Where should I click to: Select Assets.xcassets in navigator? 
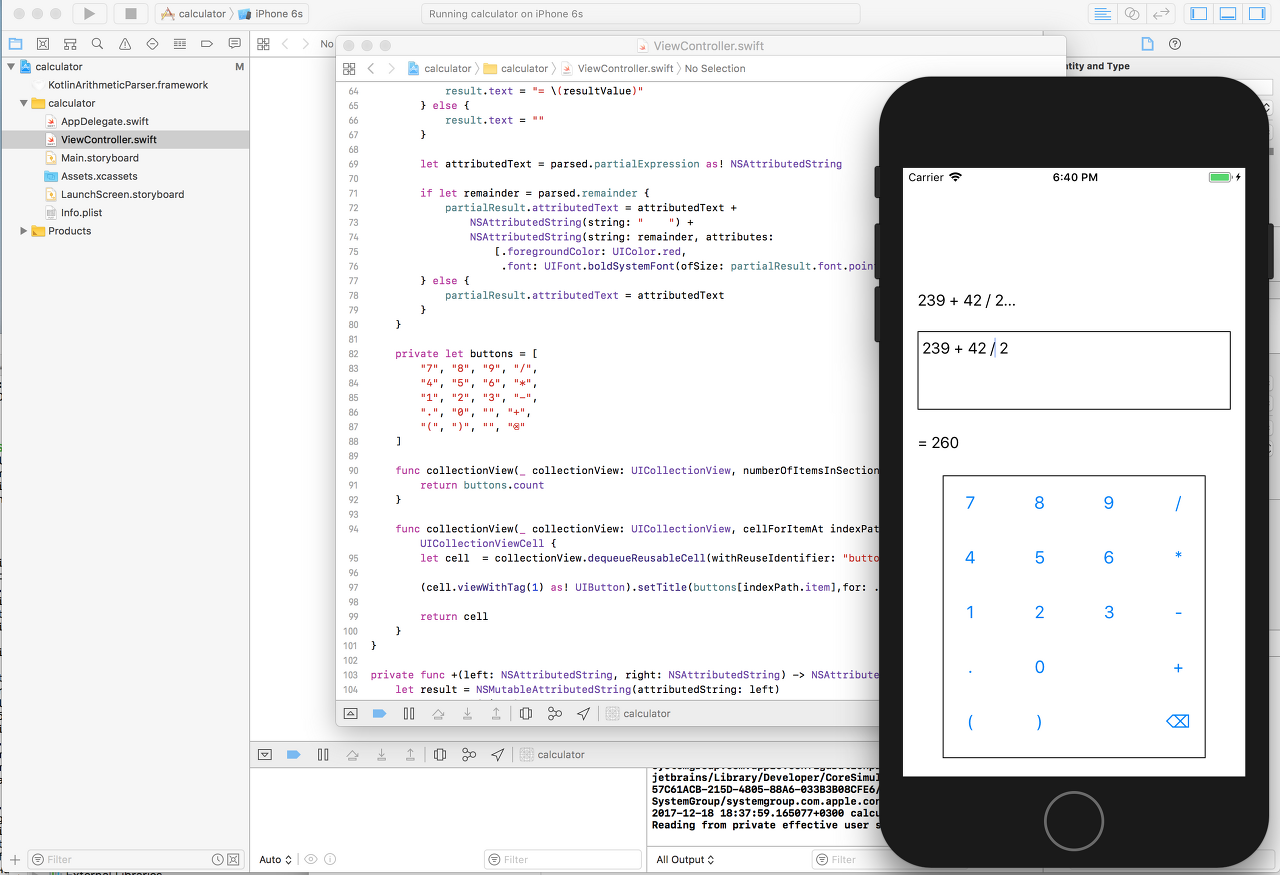tap(99, 176)
